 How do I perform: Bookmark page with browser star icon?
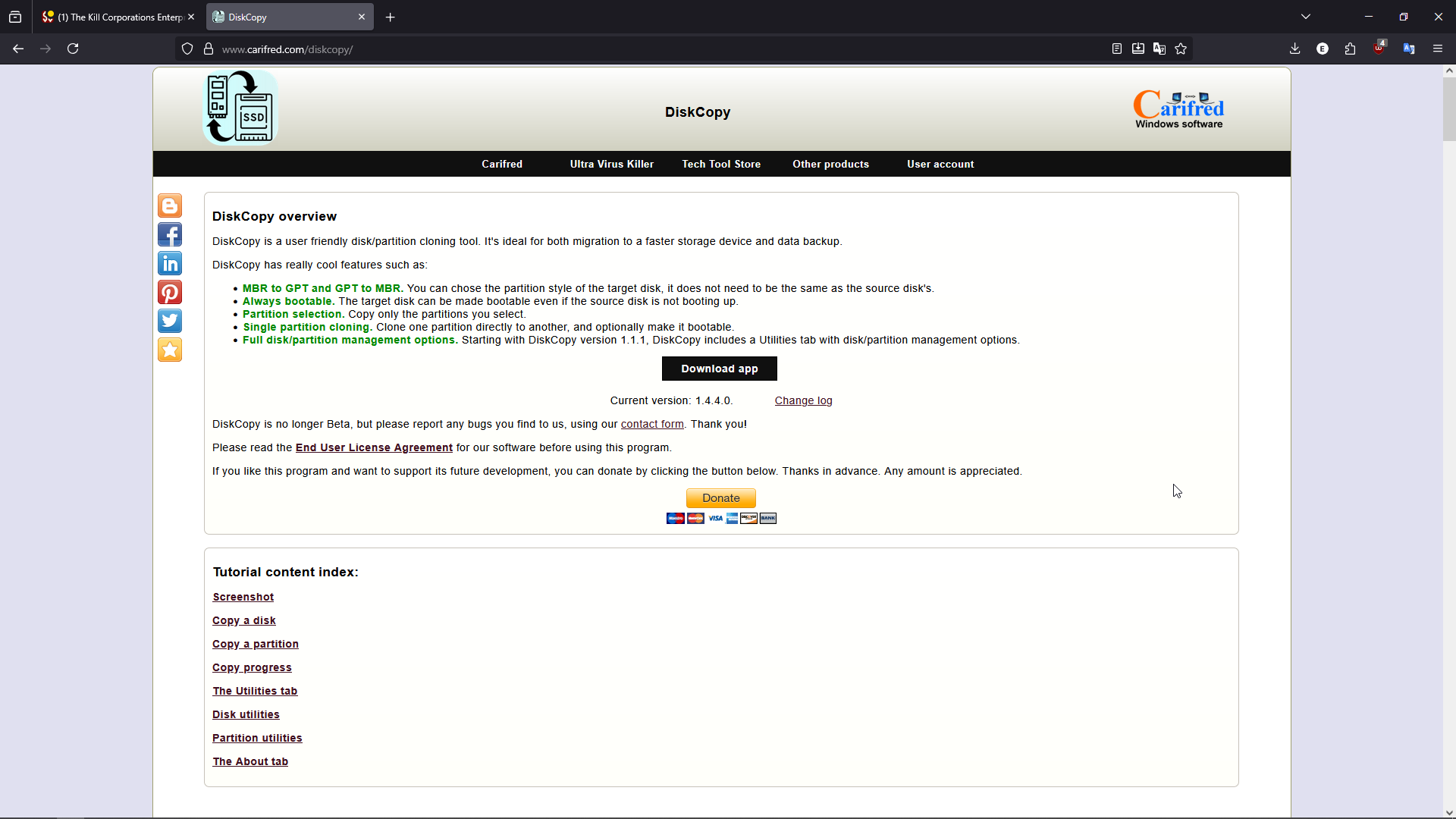pos(1181,49)
